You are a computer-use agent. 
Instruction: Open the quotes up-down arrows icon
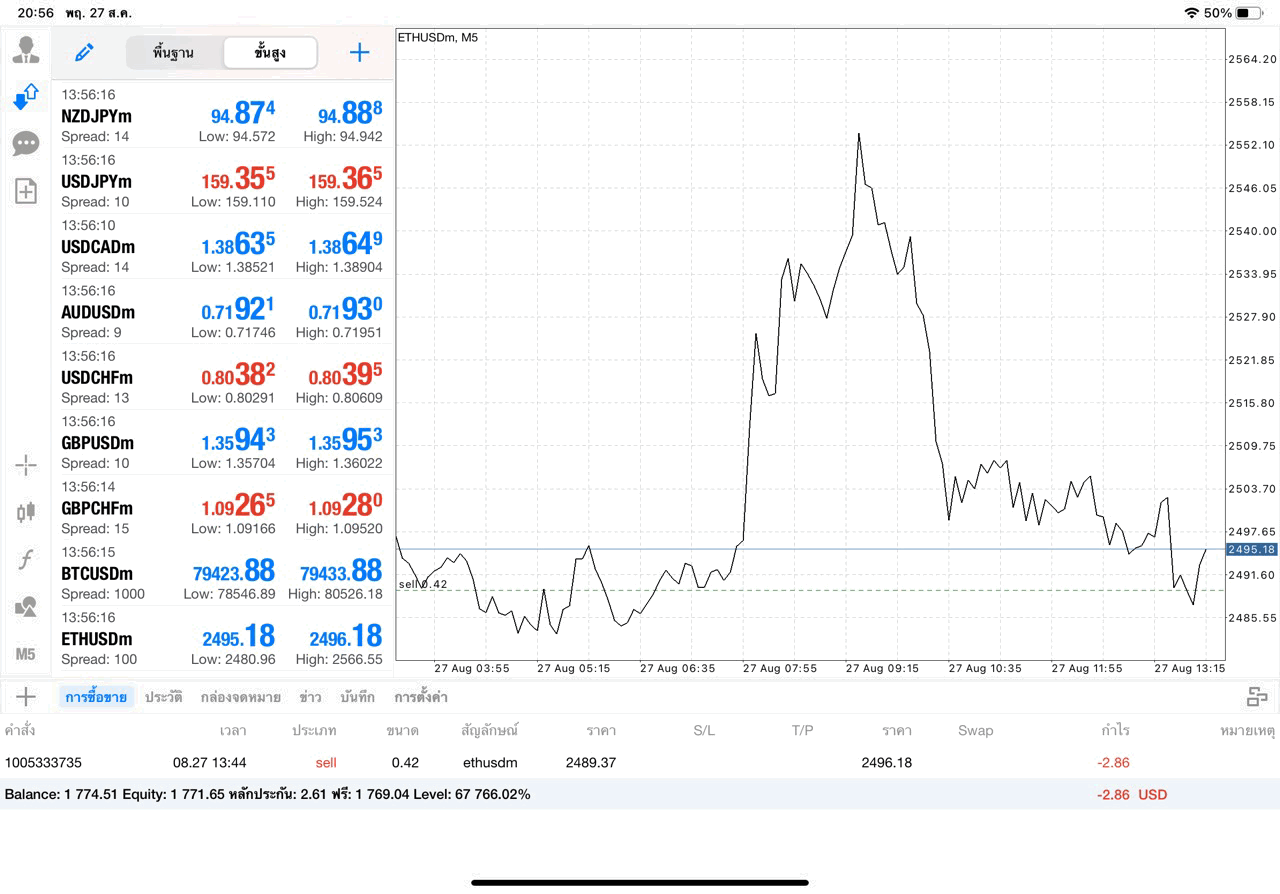26,97
